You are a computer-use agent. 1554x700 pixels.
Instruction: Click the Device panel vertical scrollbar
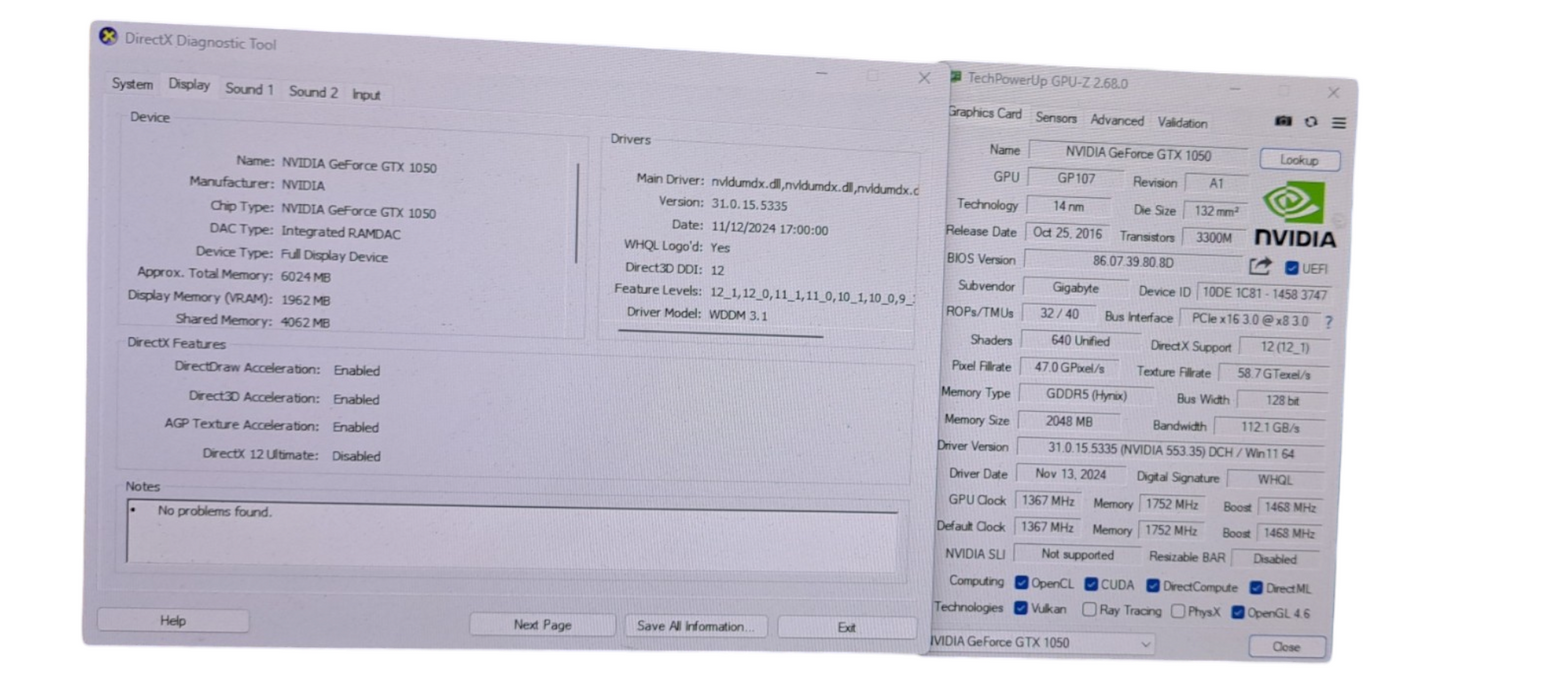pyautogui.click(x=577, y=212)
